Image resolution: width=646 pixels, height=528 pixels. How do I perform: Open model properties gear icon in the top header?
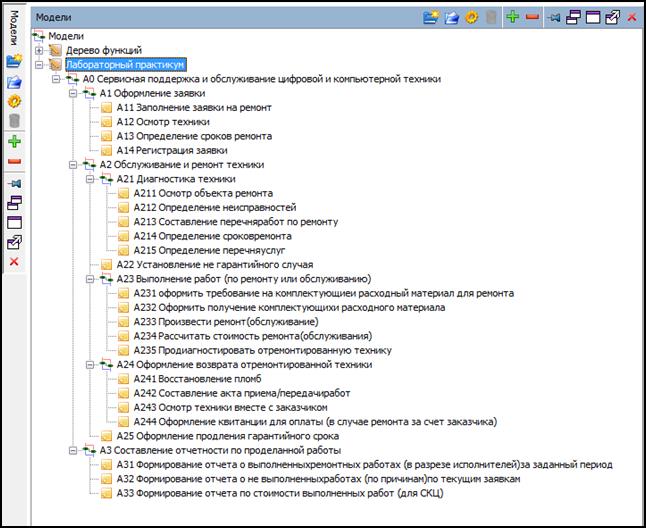(471, 17)
